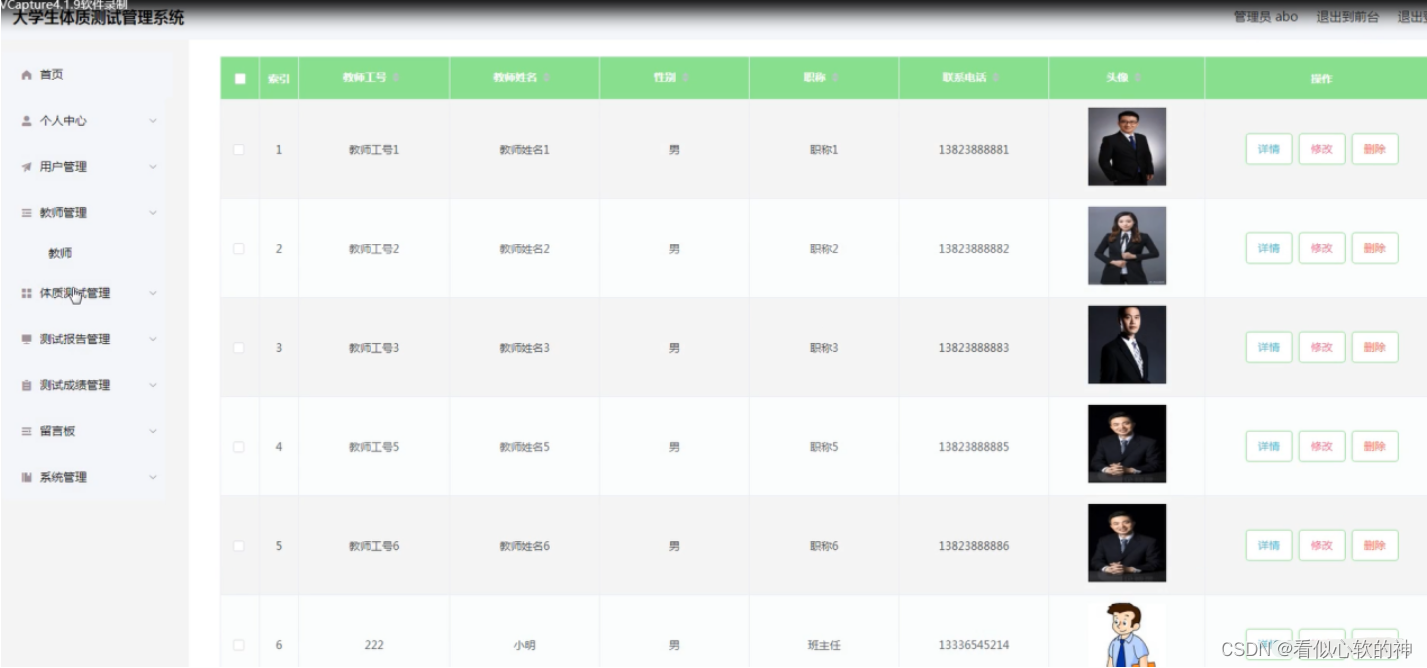The height and width of the screenshot is (668, 1427).
Task: Open 详情 for 教师姓名2
Action: tap(1269, 248)
